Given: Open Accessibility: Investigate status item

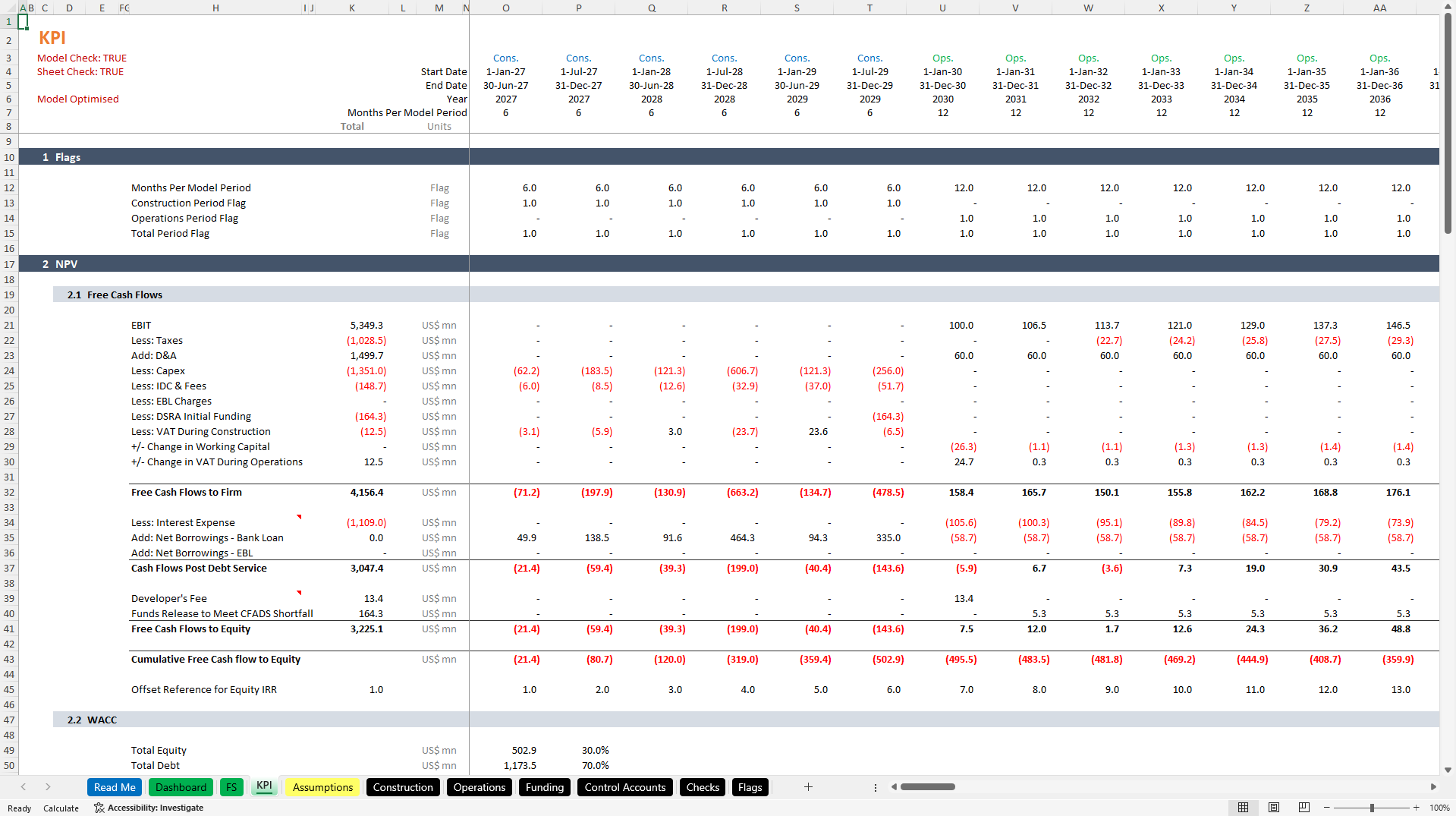Looking at the screenshot, I should point(149,808).
